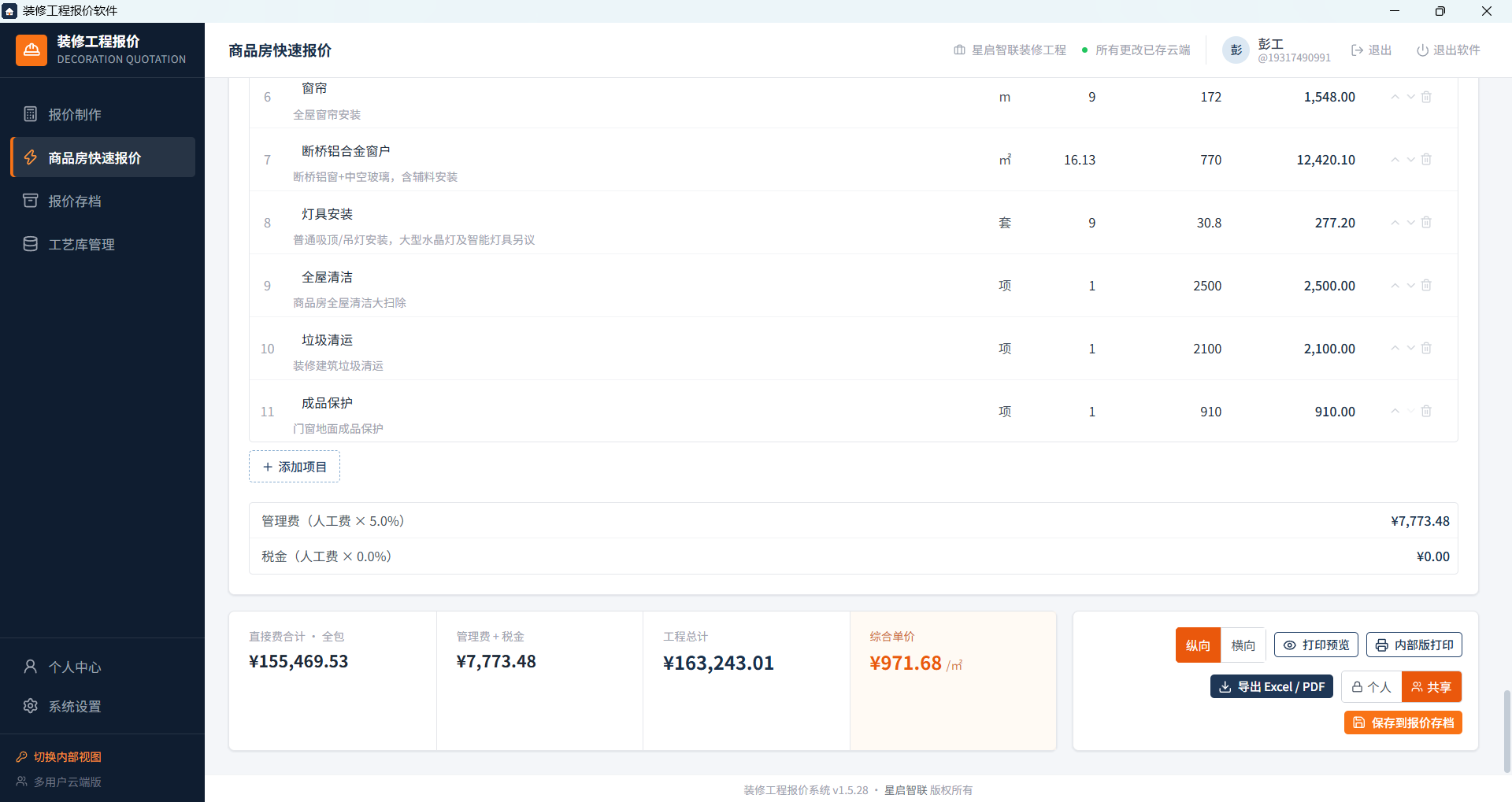This screenshot has height=802, width=1512.
Task: Click the trash icon for 垃圾清运
Action: coord(1426,349)
